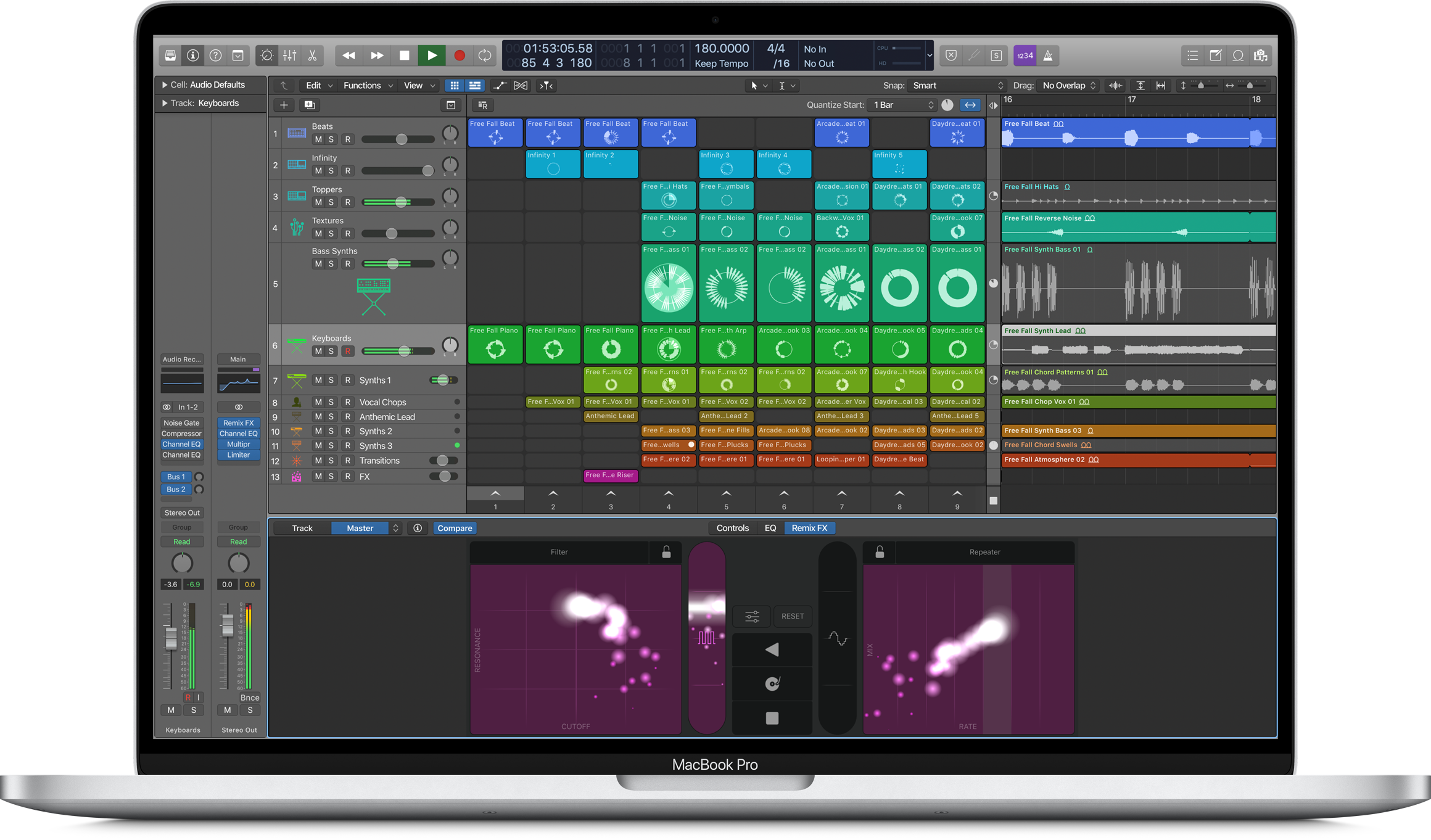Click the EQ tab in bottom panel
1431x840 pixels.
click(770, 528)
